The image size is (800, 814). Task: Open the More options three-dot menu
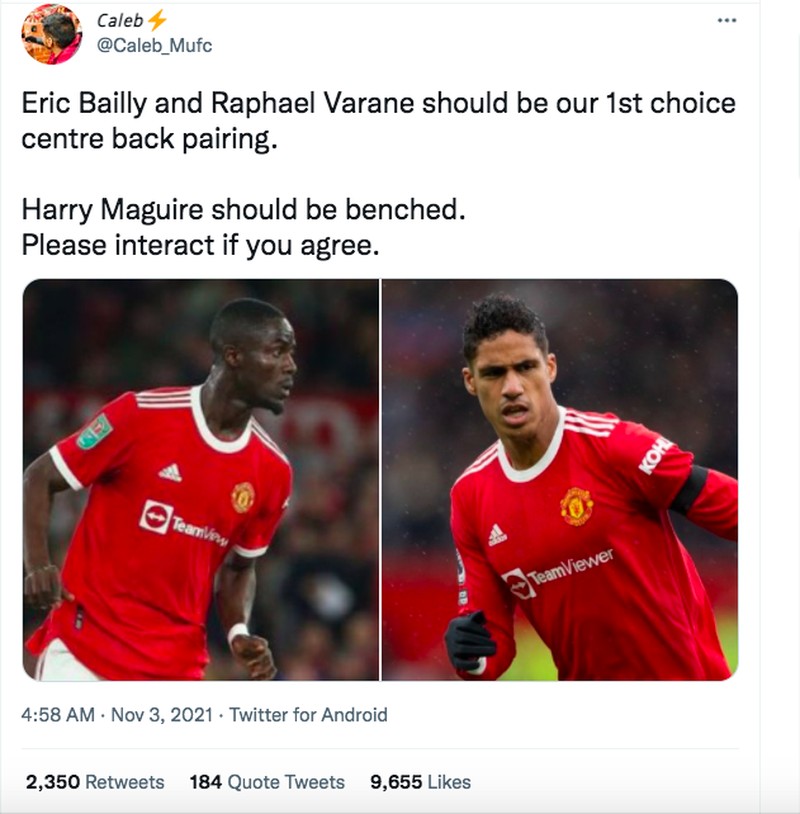click(727, 20)
